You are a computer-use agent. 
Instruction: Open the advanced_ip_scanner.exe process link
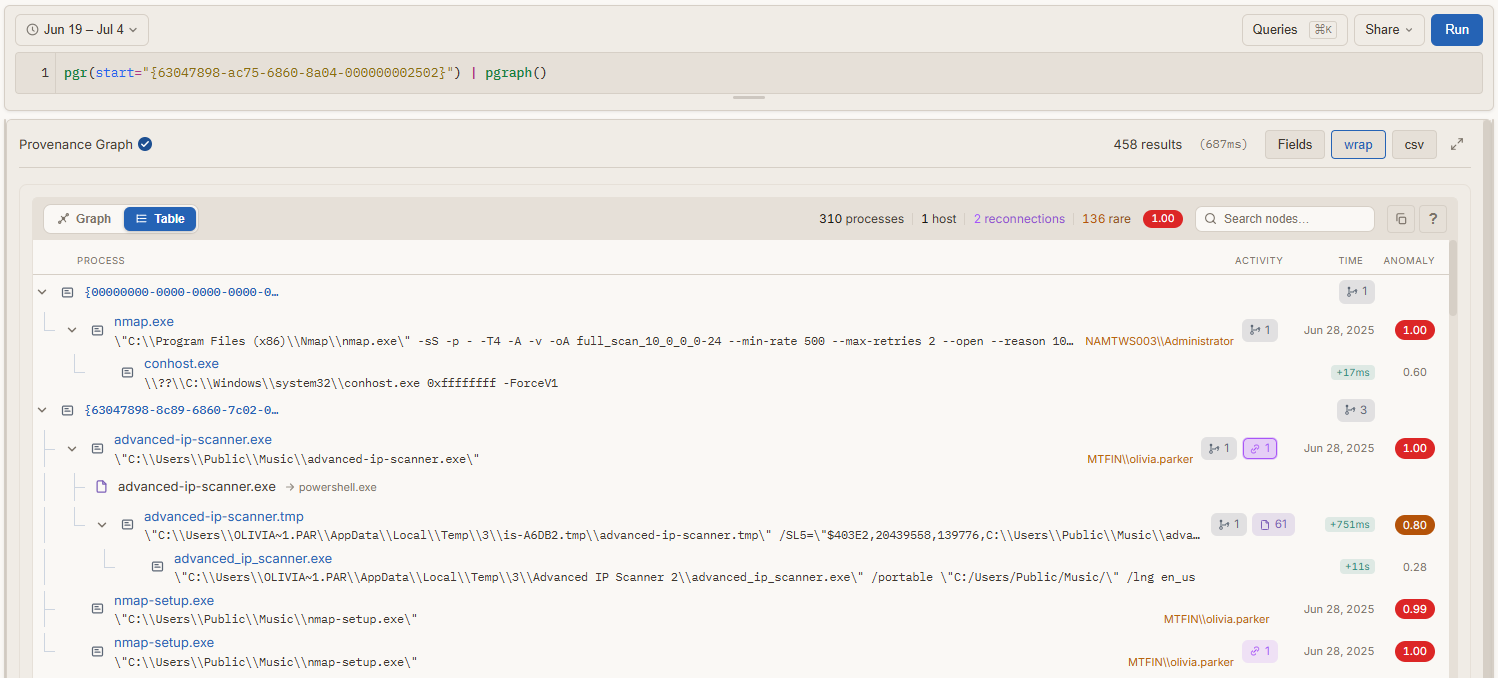coord(253,559)
